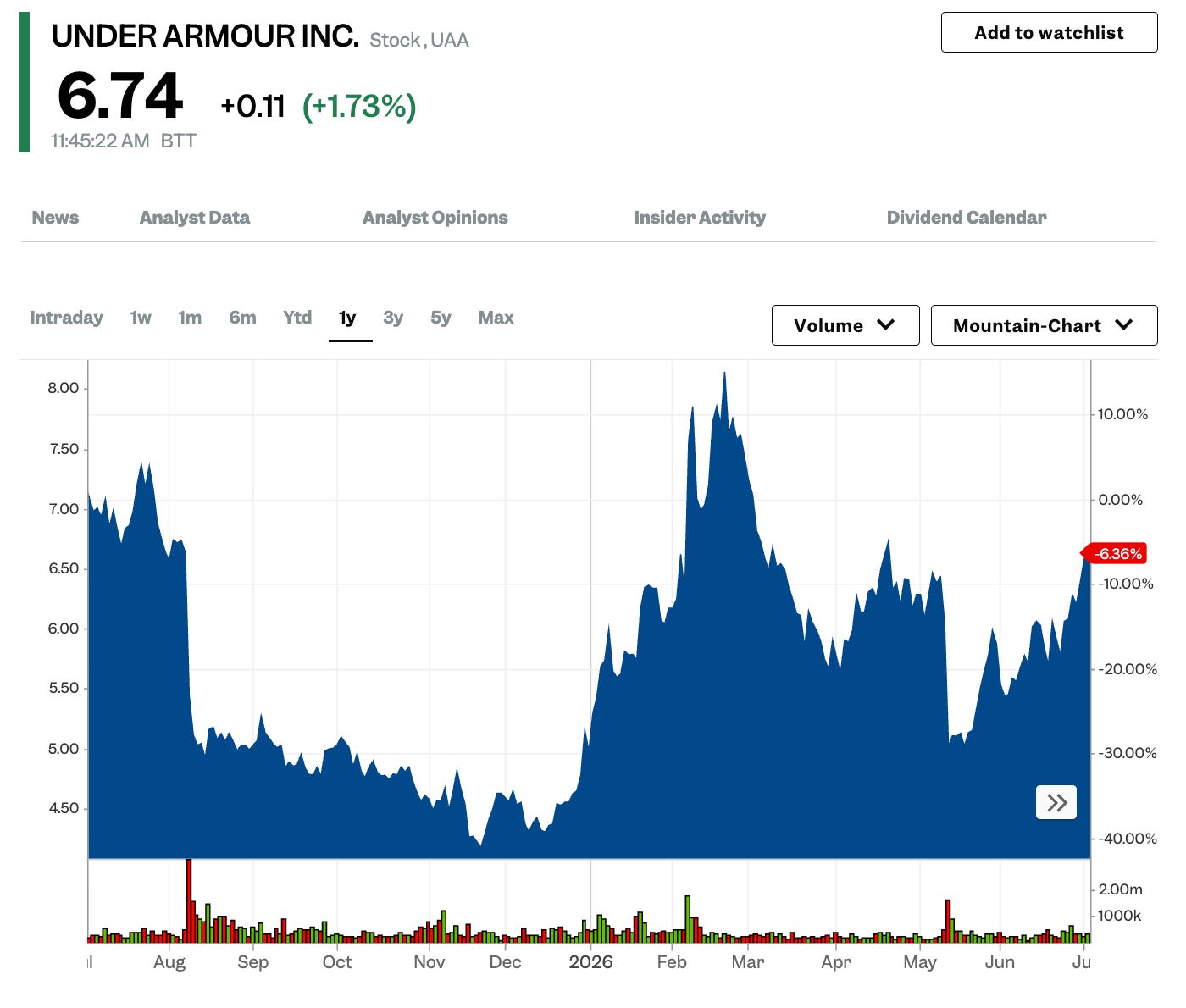Select the Intraday time range
This screenshot has height=1008, width=1186.
(66, 318)
